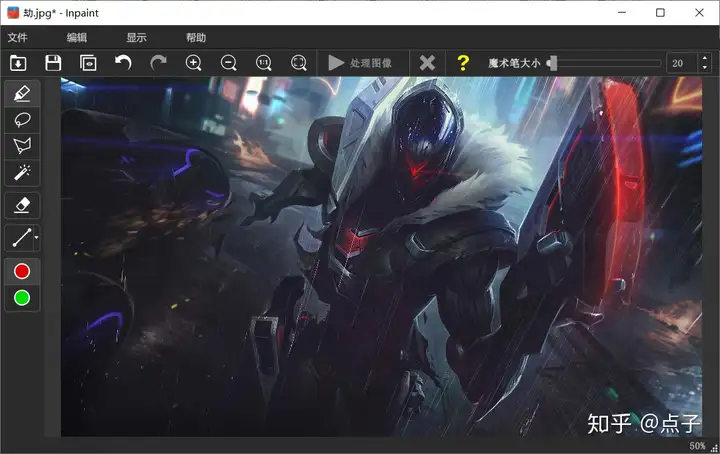Select the magic wand tool
Image resolution: width=720 pixels, height=454 pixels.
(x=22, y=173)
